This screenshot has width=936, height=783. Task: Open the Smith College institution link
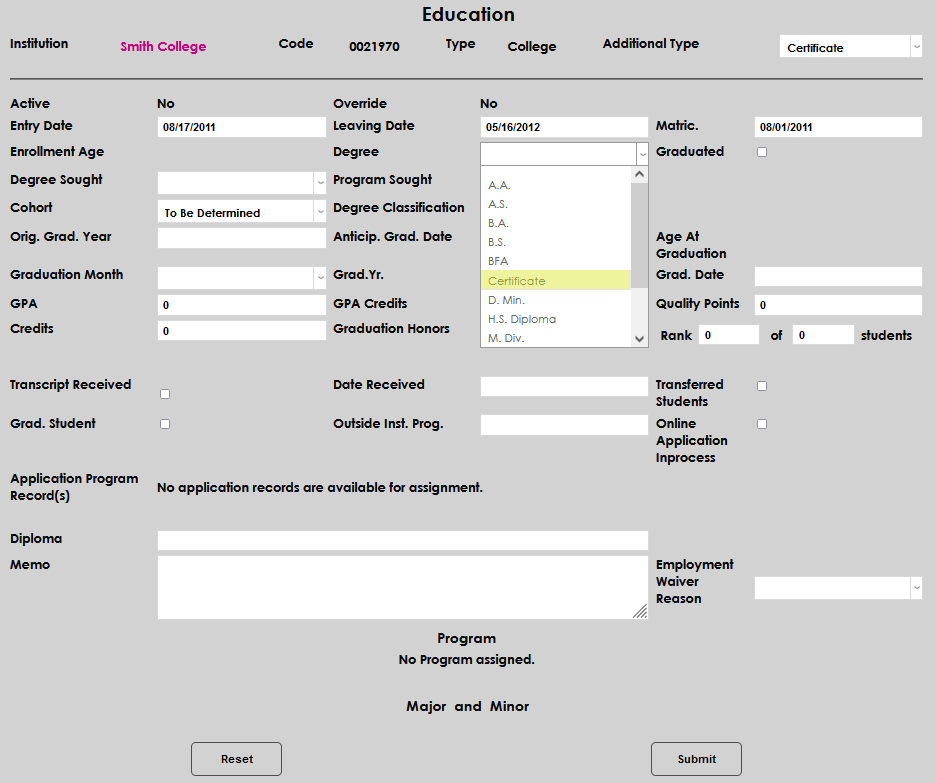[x=163, y=47]
